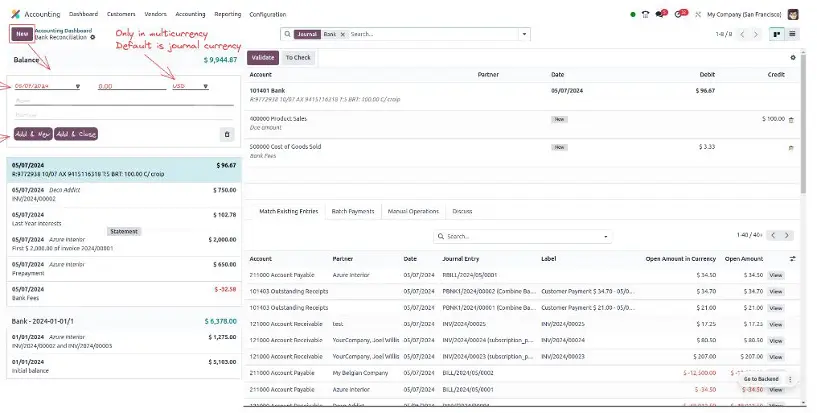This screenshot has width=818, height=414.
Task: Click the debug tools icon beside the company name
Action: tap(698, 15)
